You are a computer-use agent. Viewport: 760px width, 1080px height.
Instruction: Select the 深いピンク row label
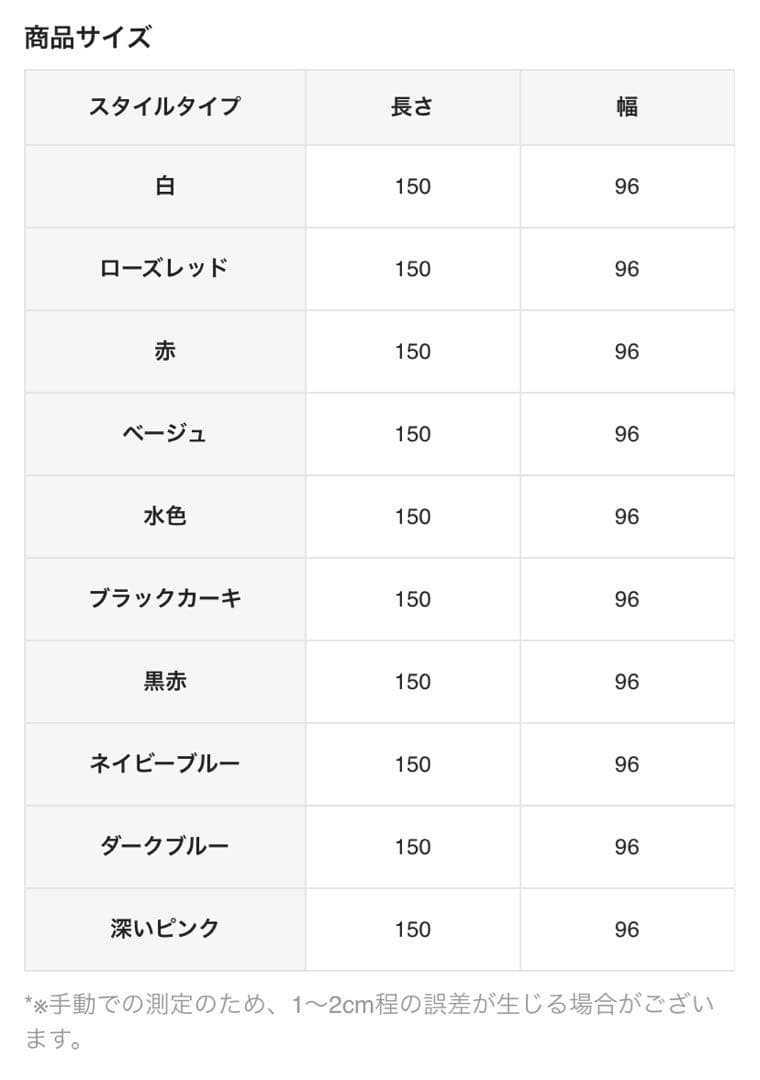(x=165, y=928)
